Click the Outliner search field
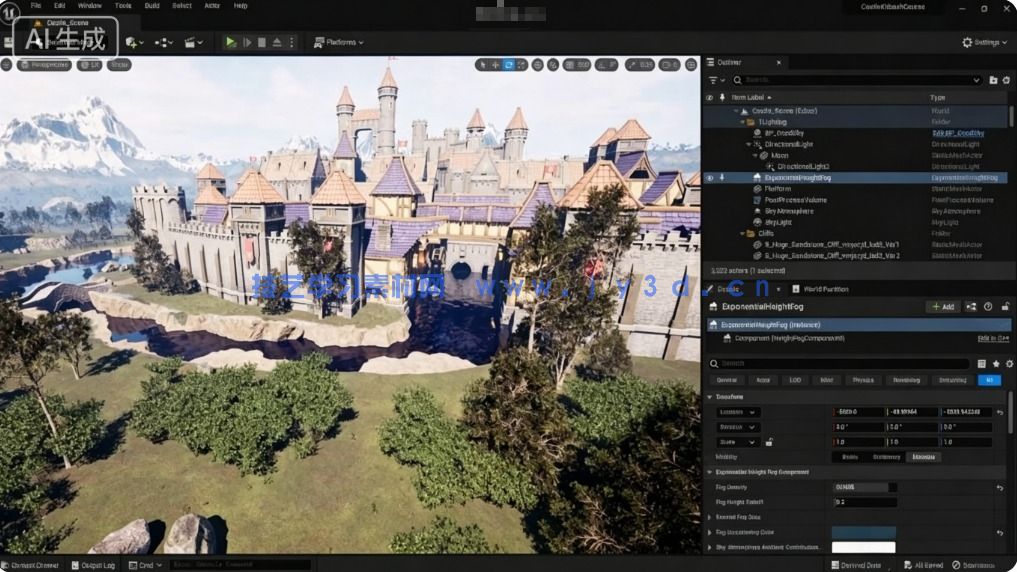This screenshot has width=1017, height=572. click(x=856, y=80)
